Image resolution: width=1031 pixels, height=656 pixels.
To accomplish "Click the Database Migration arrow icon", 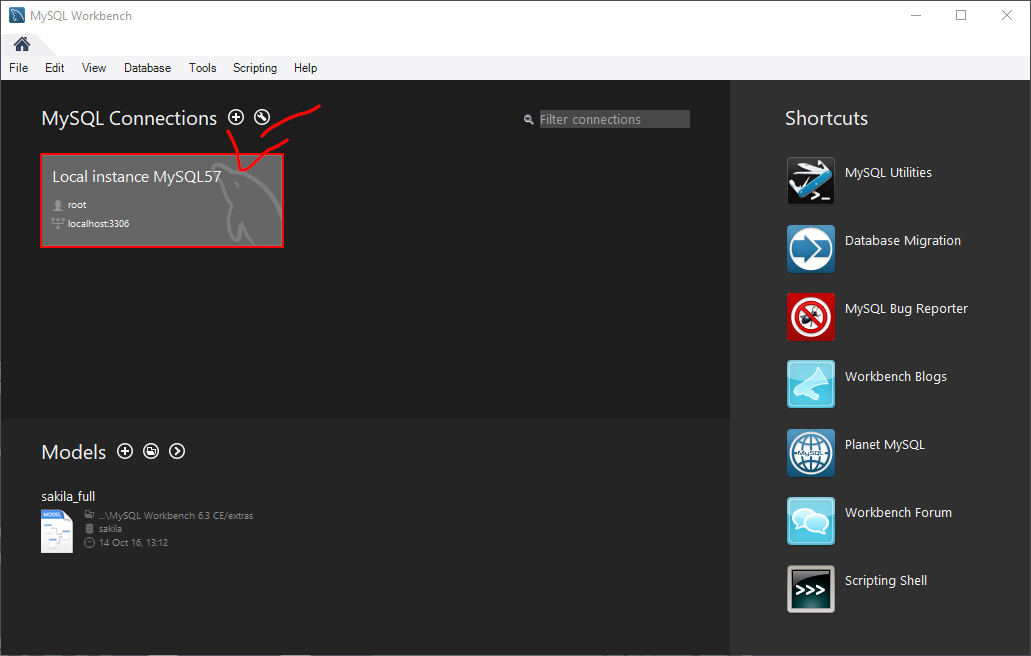I will [811, 249].
